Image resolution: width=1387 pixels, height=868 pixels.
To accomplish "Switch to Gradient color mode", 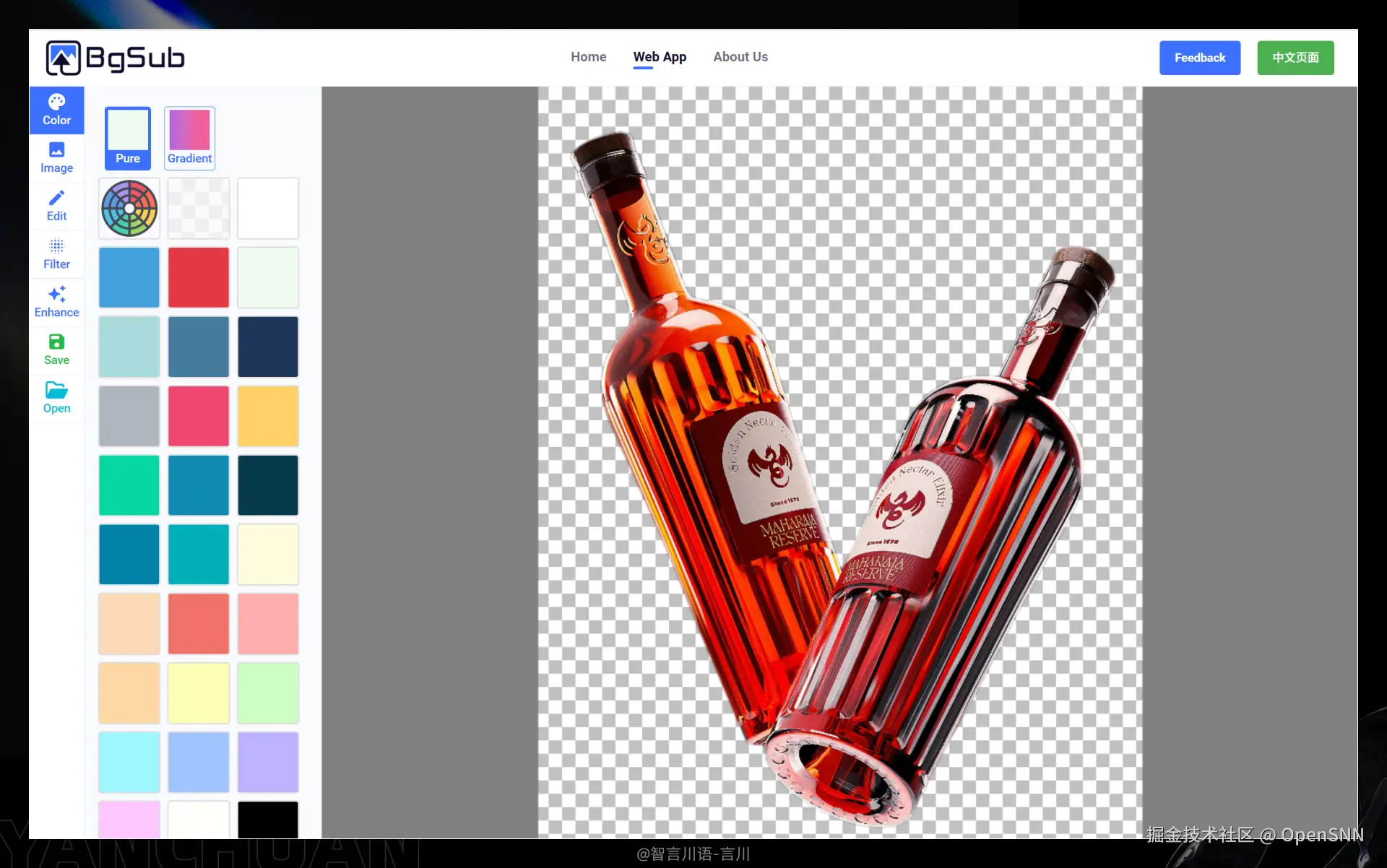I will point(189,138).
